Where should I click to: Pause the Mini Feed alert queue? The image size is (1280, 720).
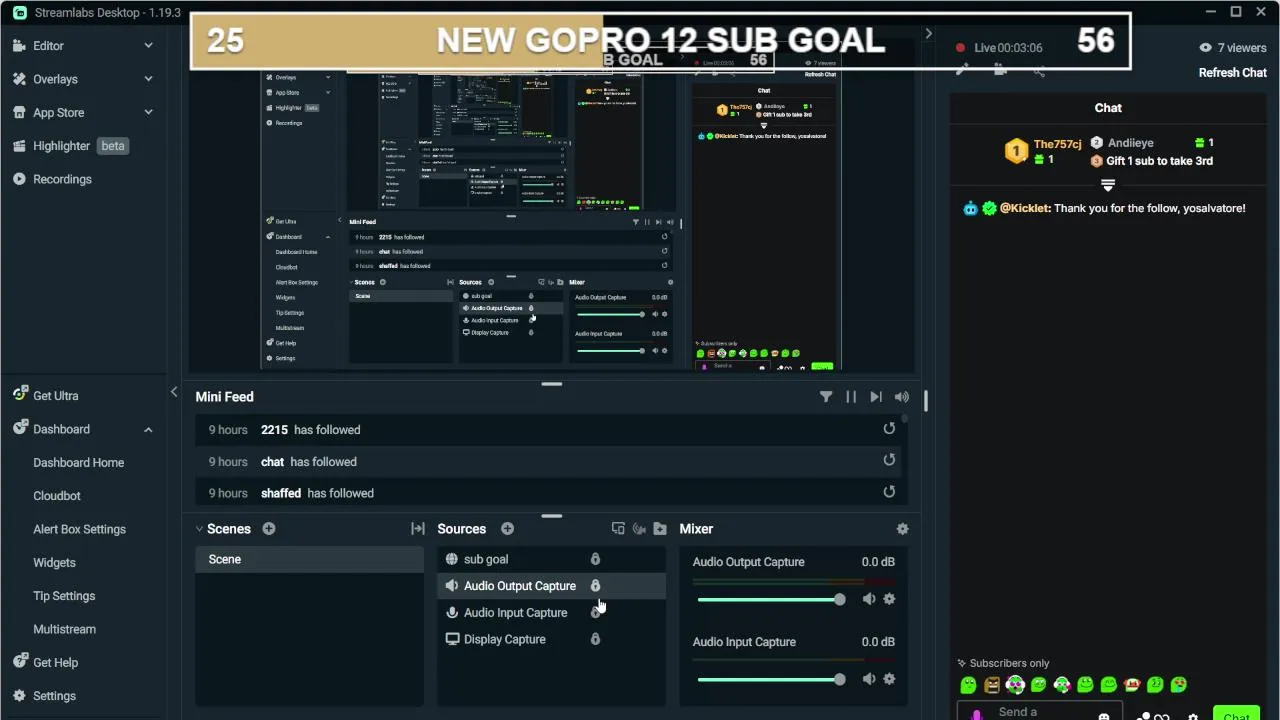(x=851, y=397)
